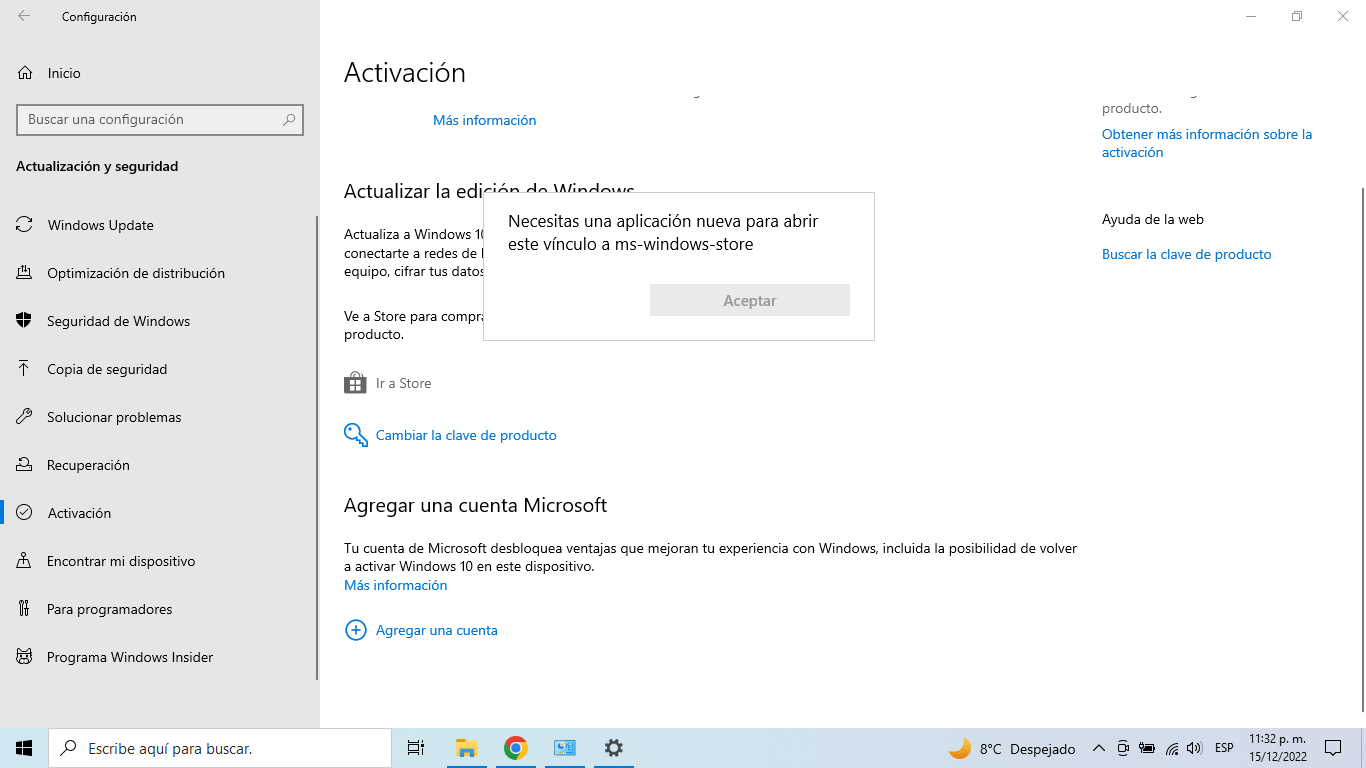Click the Encontrar mi dispositivo person-pin icon
The width and height of the screenshot is (1366, 768).
click(24, 561)
